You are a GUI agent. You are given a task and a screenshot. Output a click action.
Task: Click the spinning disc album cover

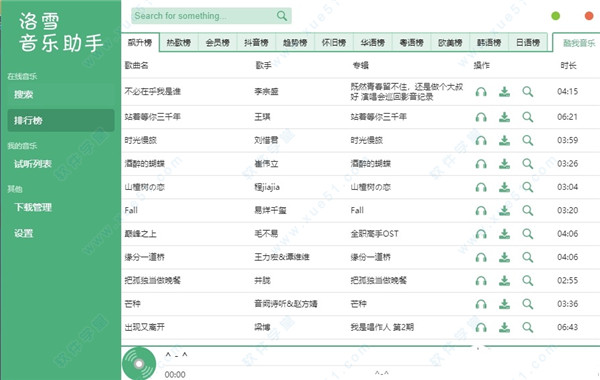[x=139, y=364]
